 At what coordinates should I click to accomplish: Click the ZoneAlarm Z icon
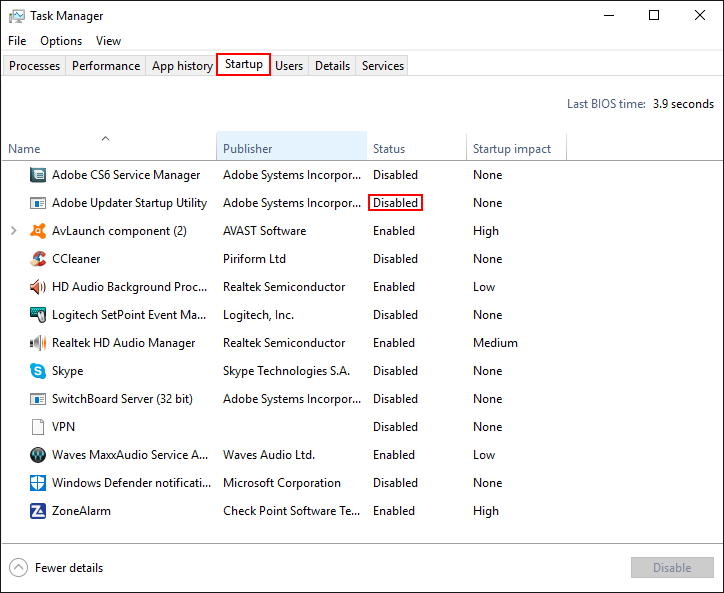(38, 511)
